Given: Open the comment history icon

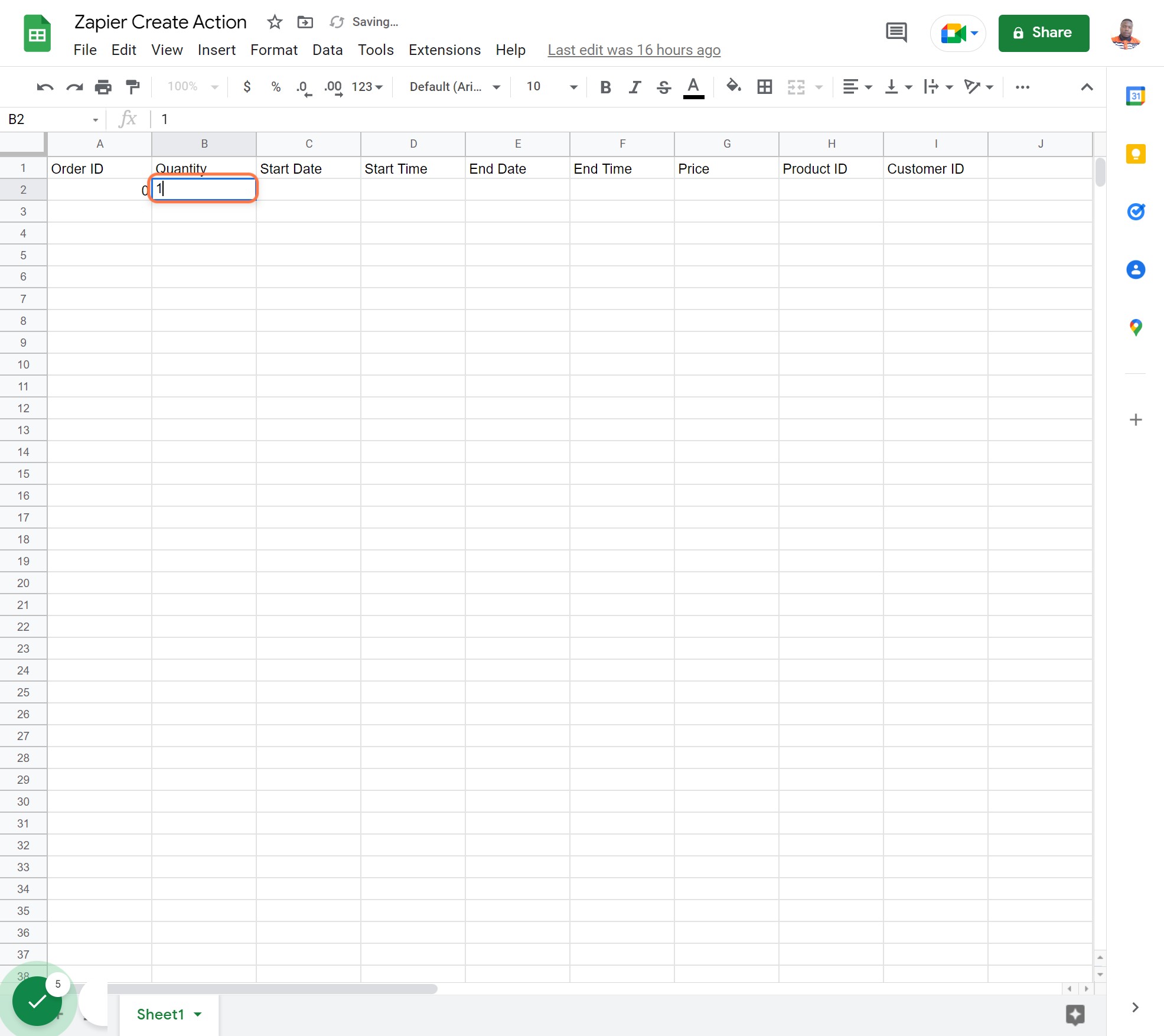Looking at the screenshot, I should (x=896, y=33).
